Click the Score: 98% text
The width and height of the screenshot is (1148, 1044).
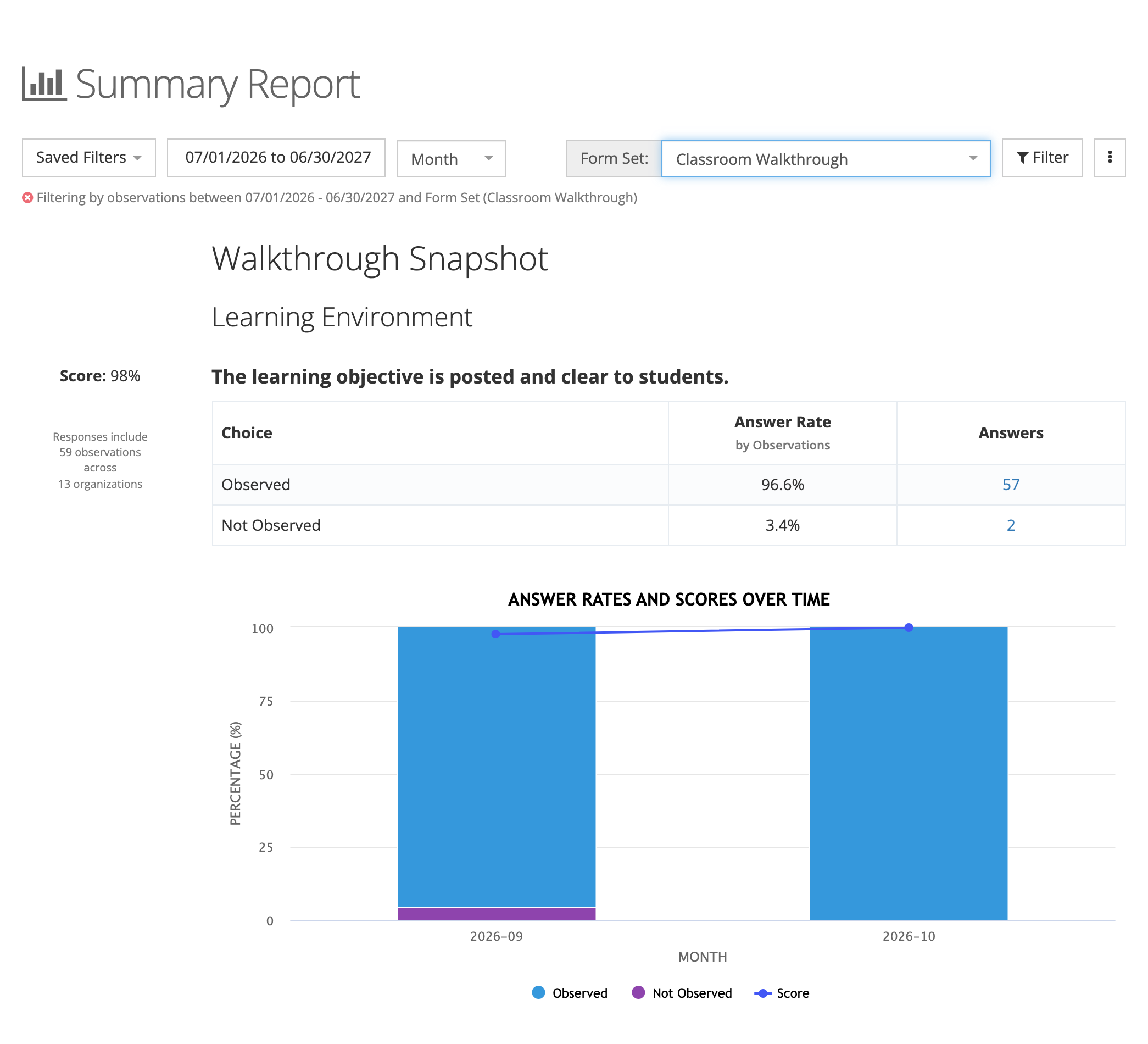click(100, 376)
